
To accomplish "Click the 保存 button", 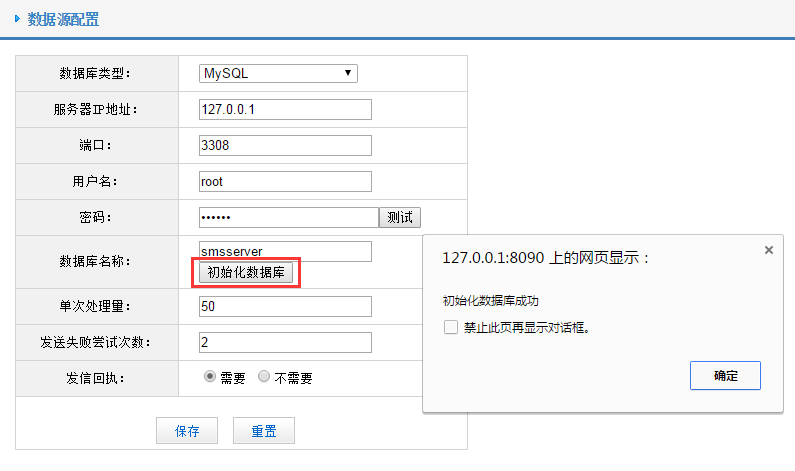I will point(187,431).
